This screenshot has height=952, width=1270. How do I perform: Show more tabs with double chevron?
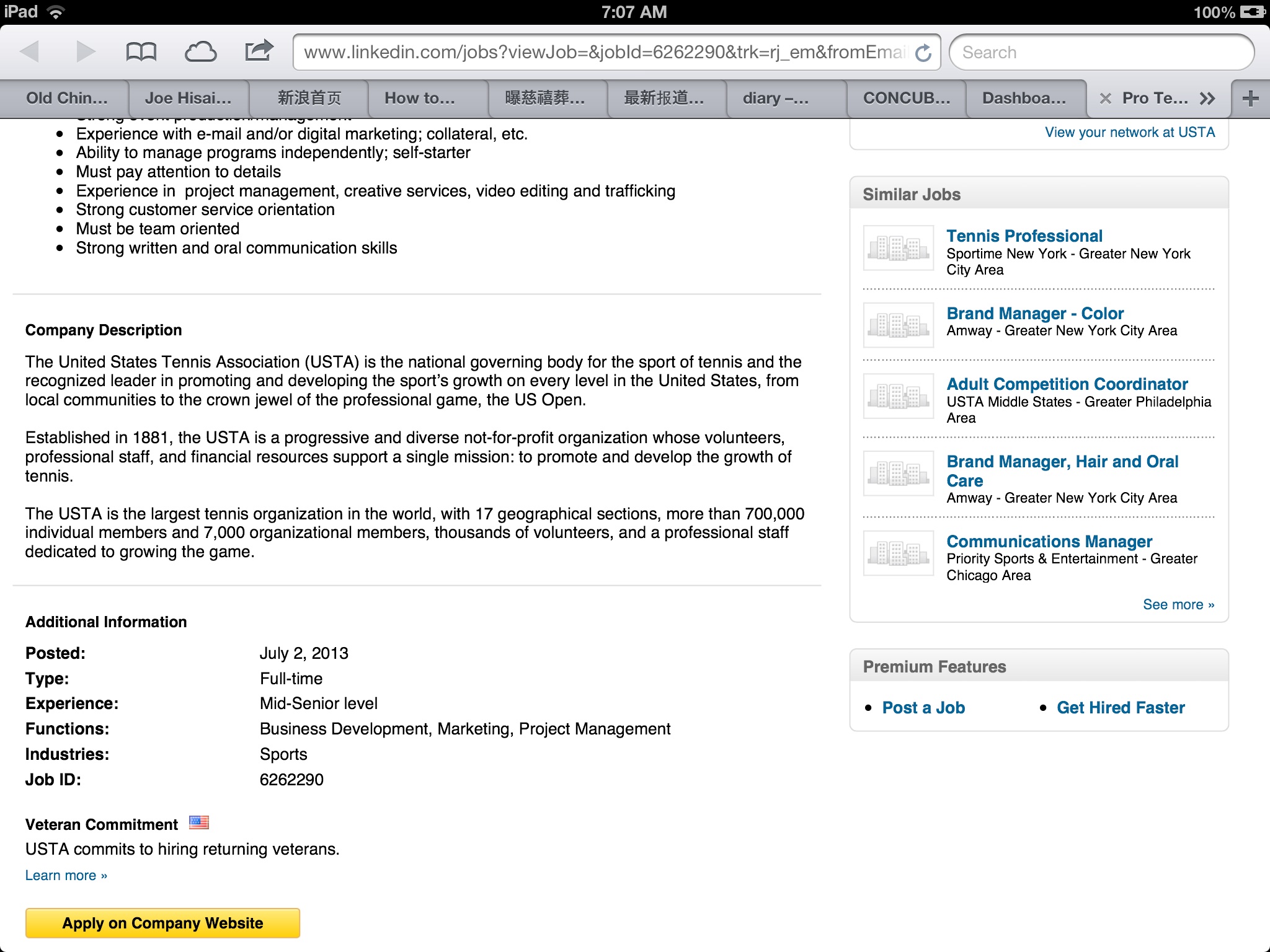tap(1207, 99)
